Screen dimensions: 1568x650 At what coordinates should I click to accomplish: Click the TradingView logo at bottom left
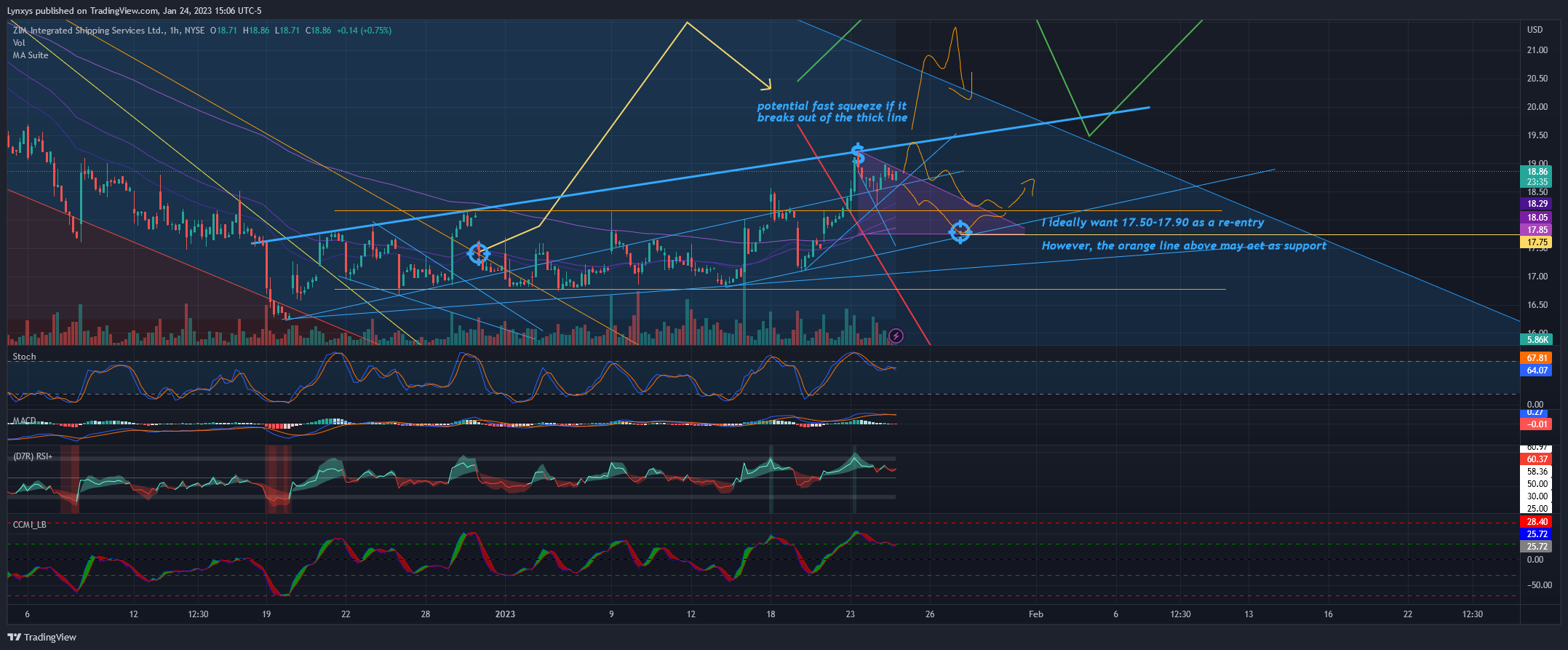41,637
